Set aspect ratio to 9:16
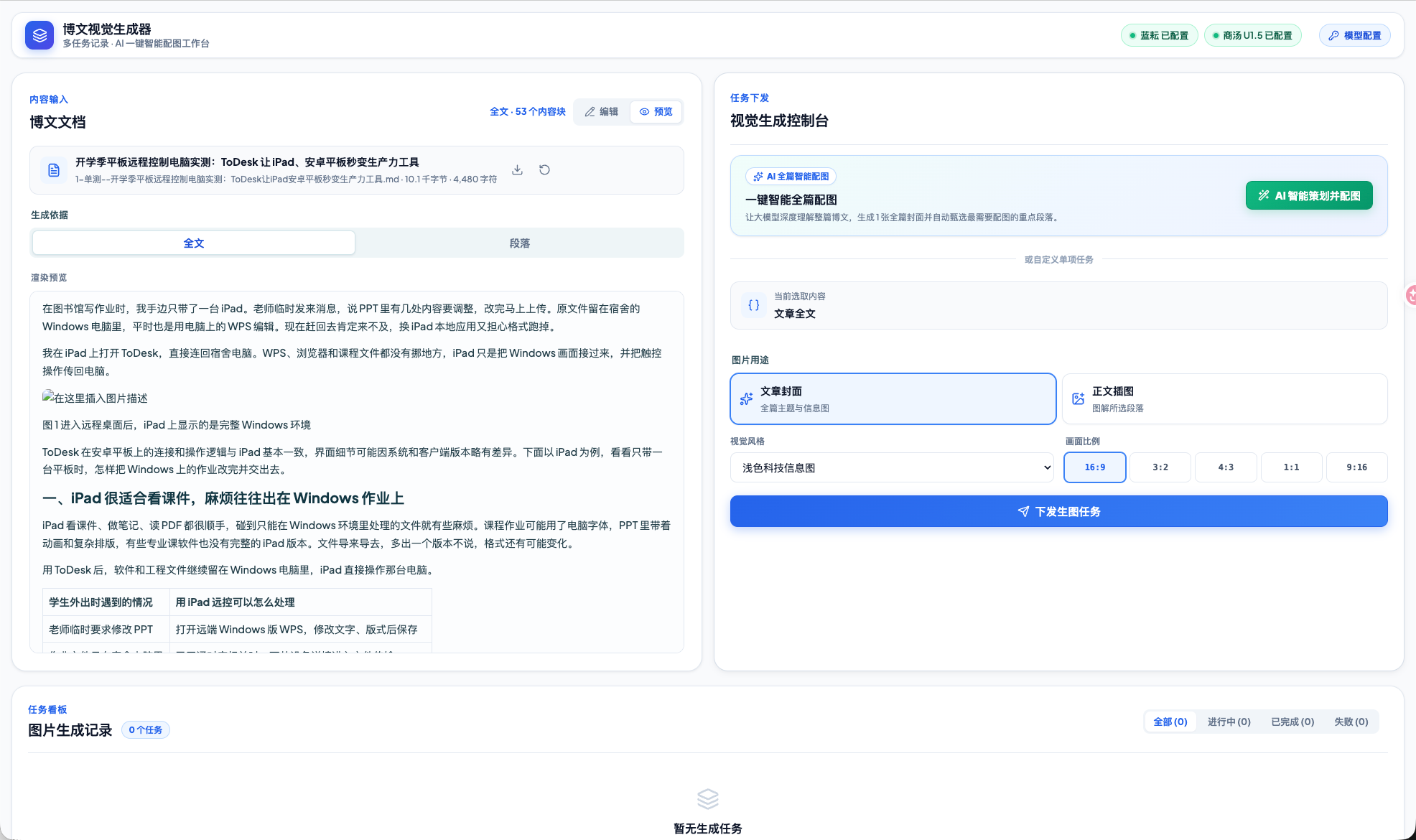This screenshot has height=840, width=1416. click(1357, 467)
